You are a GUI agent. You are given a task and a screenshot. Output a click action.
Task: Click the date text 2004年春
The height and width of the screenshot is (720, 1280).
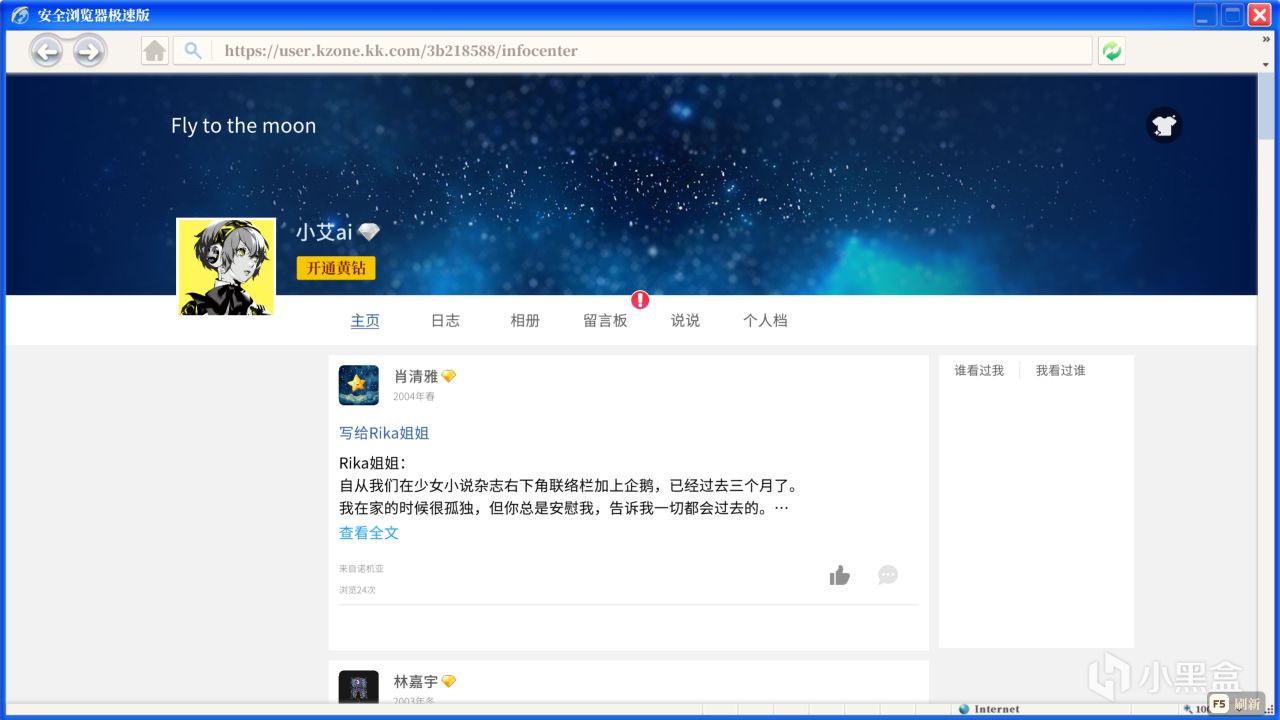[x=414, y=397]
